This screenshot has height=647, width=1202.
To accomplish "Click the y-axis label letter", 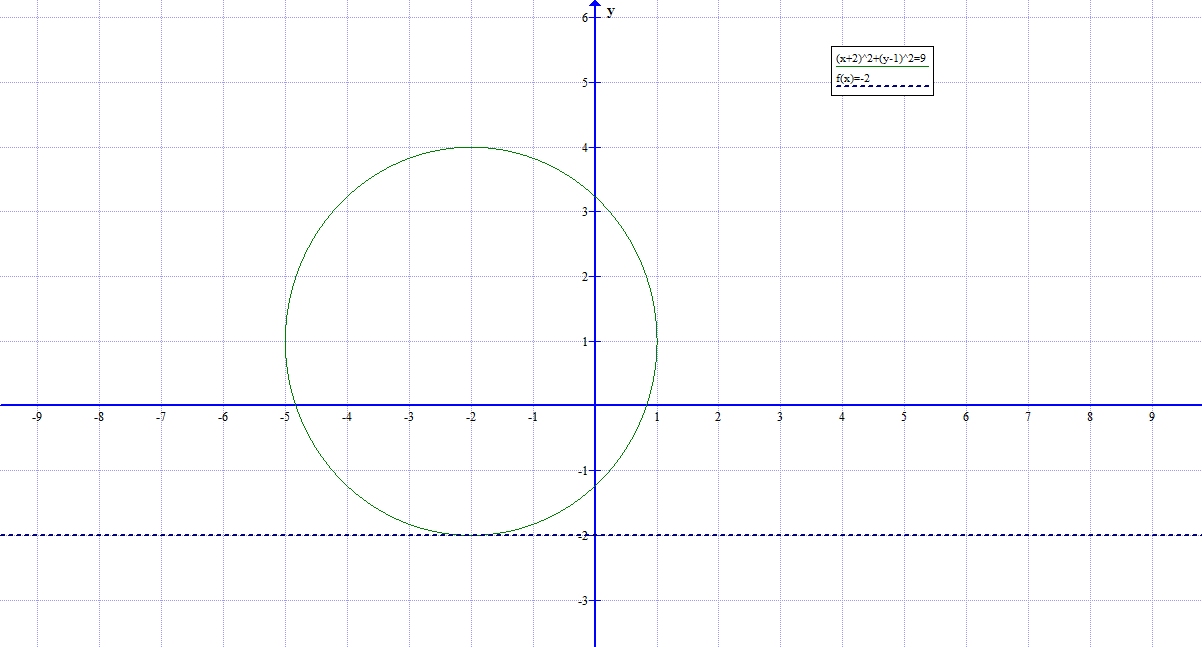I will pos(610,11).
